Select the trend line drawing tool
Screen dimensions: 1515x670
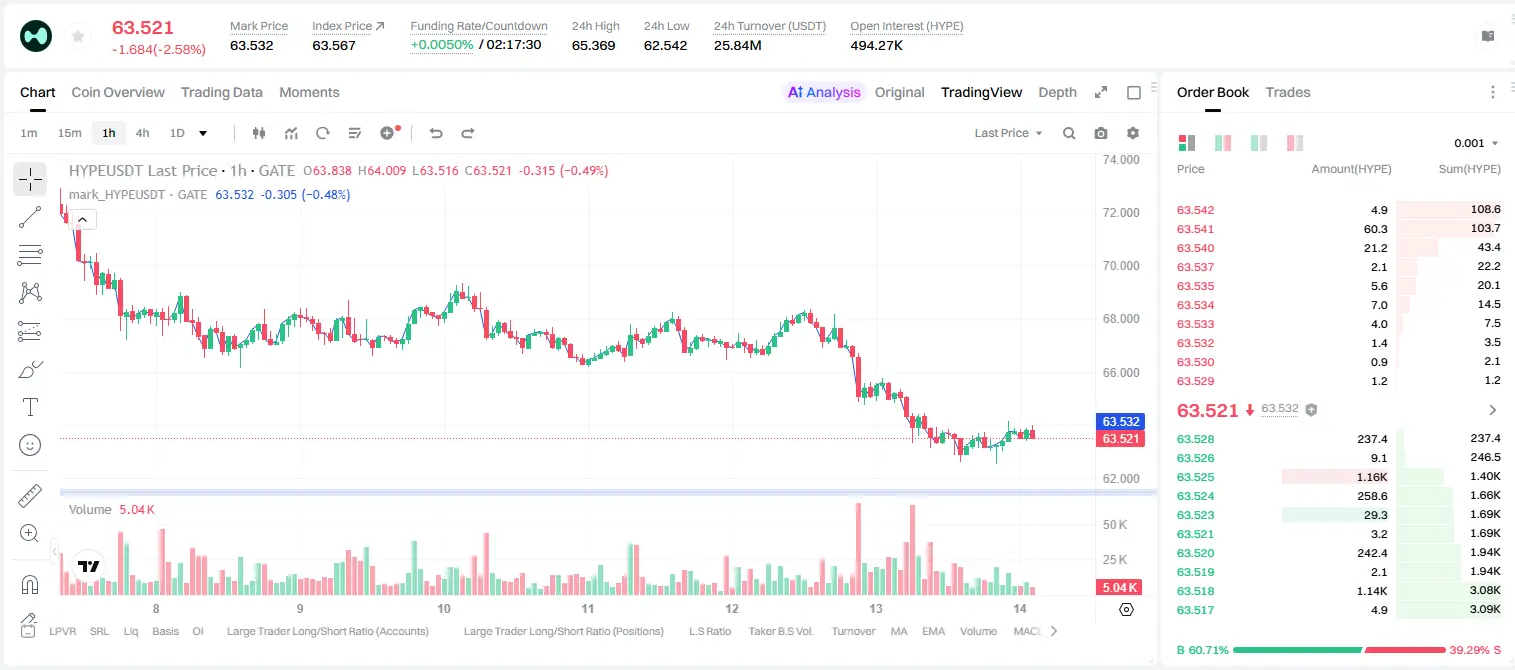pyautogui.click(x=30, y=217)
